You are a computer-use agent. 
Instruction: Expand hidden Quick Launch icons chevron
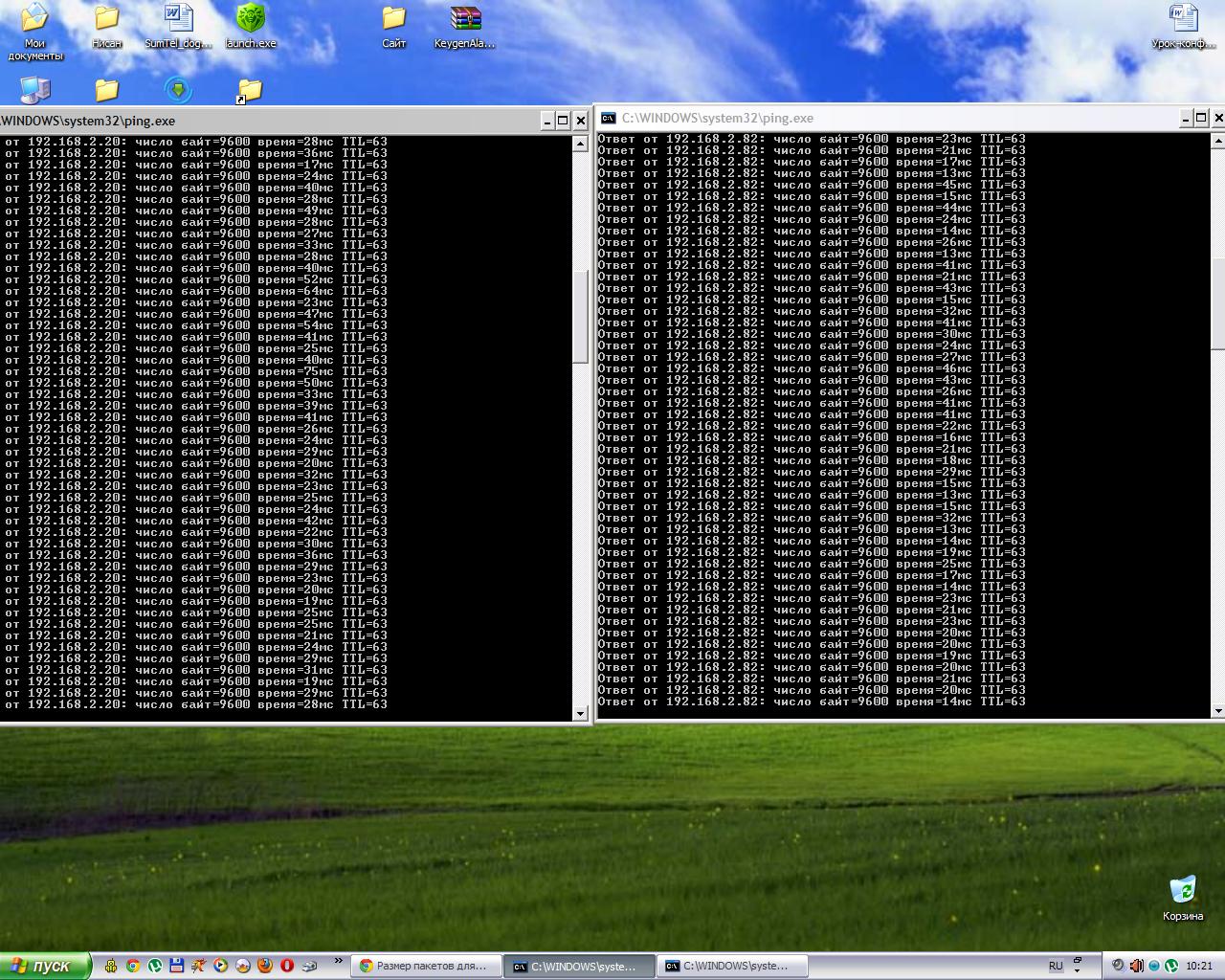point(338,961)
